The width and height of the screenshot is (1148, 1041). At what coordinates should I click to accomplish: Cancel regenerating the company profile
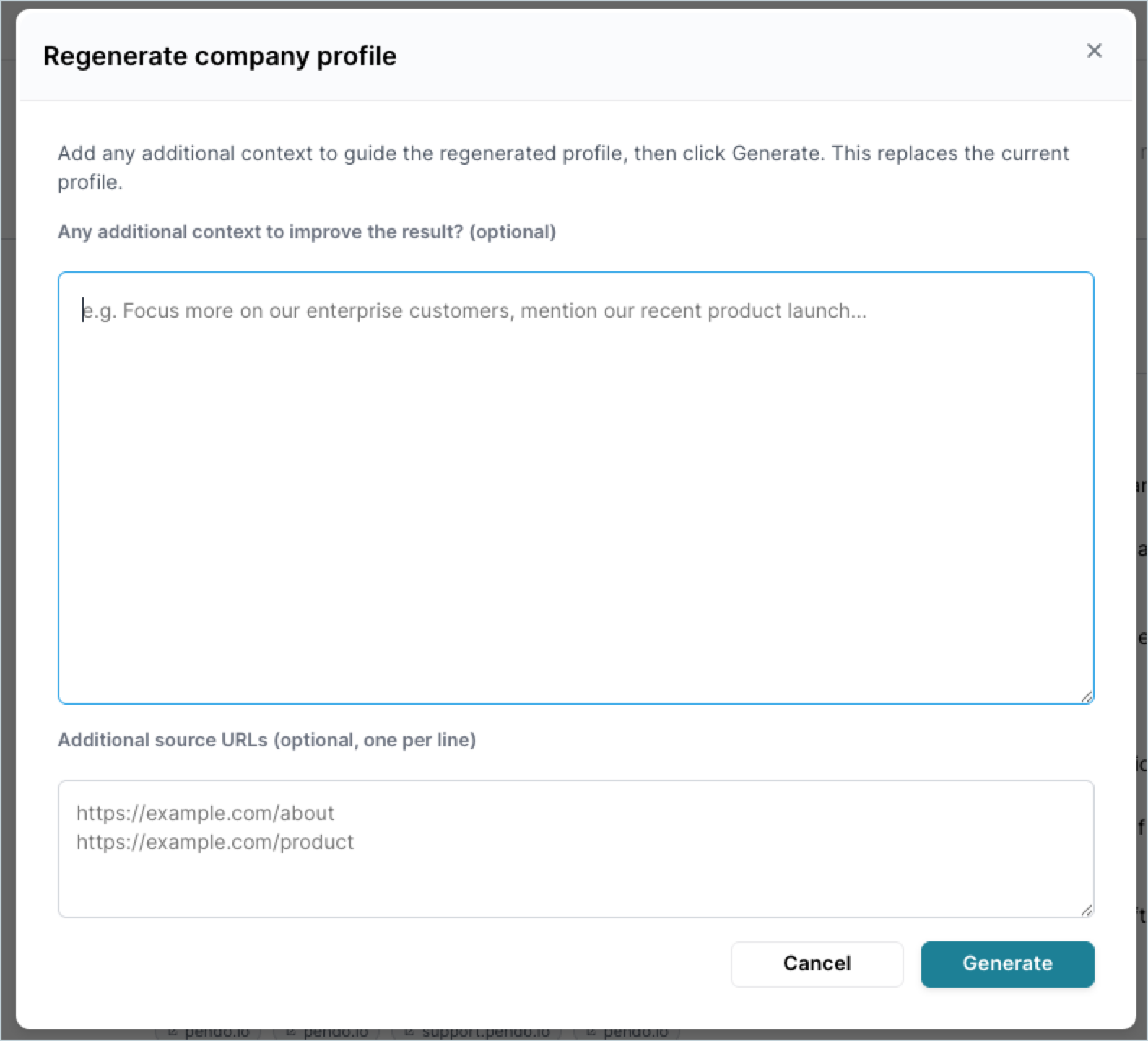(x=817, y=964)
